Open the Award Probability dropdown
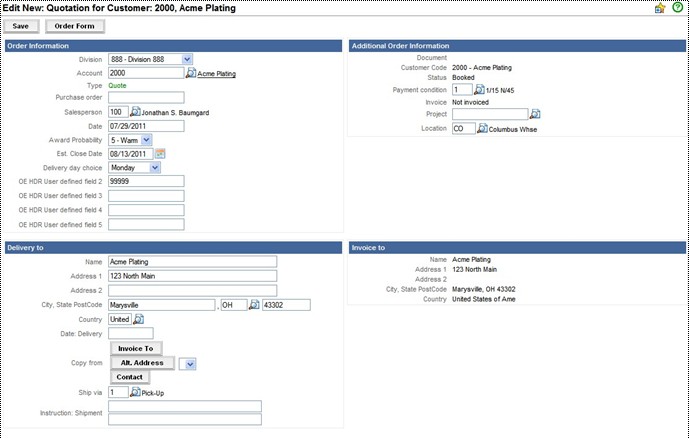This screenshot has width=689, height=439. click(146, 140)
